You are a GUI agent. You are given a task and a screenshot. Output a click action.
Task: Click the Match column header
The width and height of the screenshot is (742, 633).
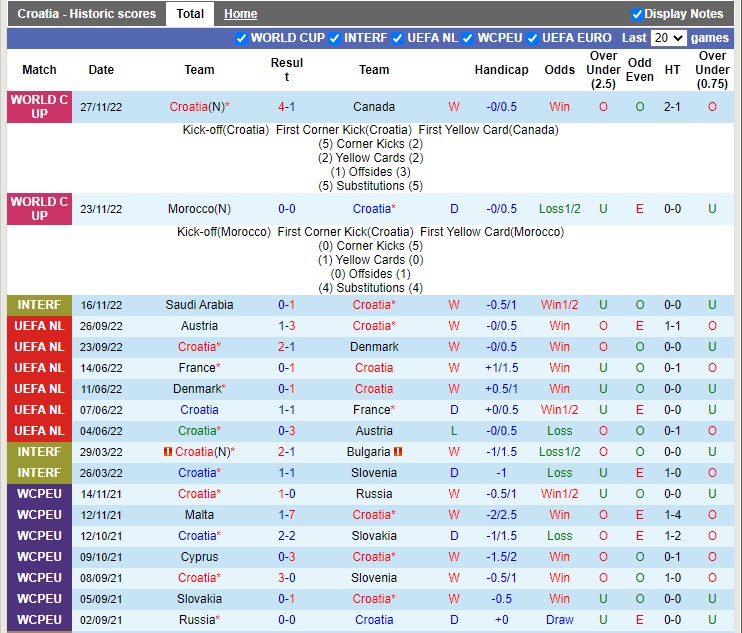(x=39, y=70)
